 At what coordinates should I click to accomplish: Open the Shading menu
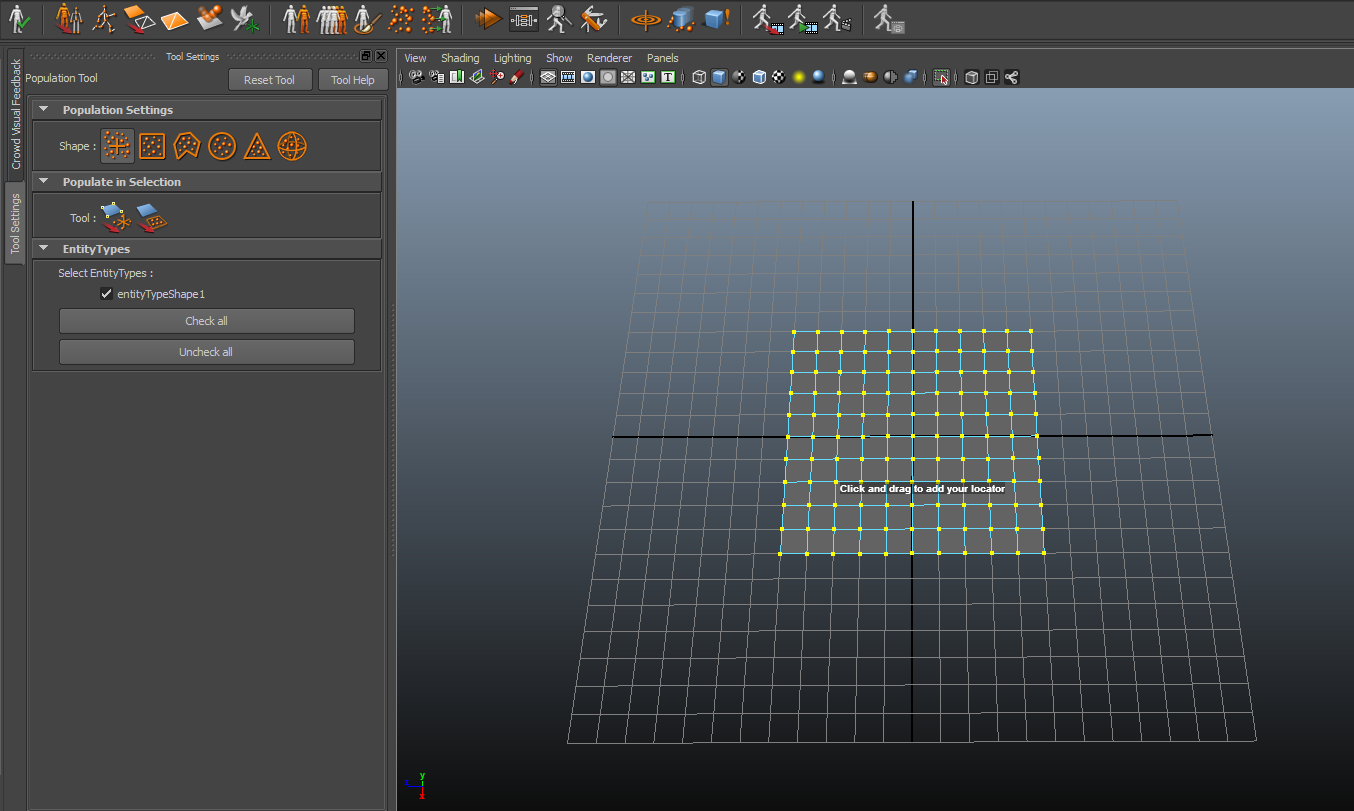click(460, 58)
